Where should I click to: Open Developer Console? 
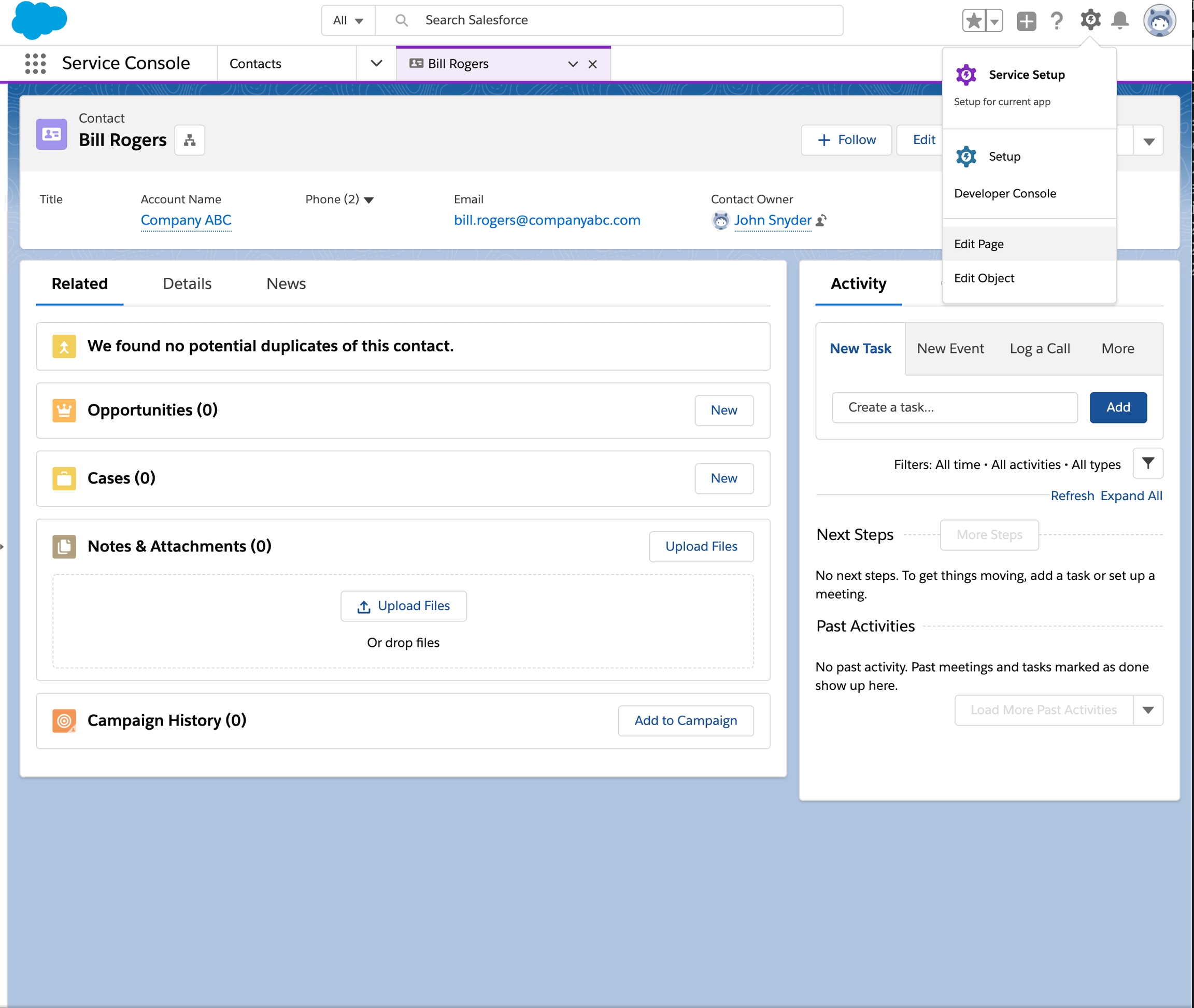tap(1029, 194)
